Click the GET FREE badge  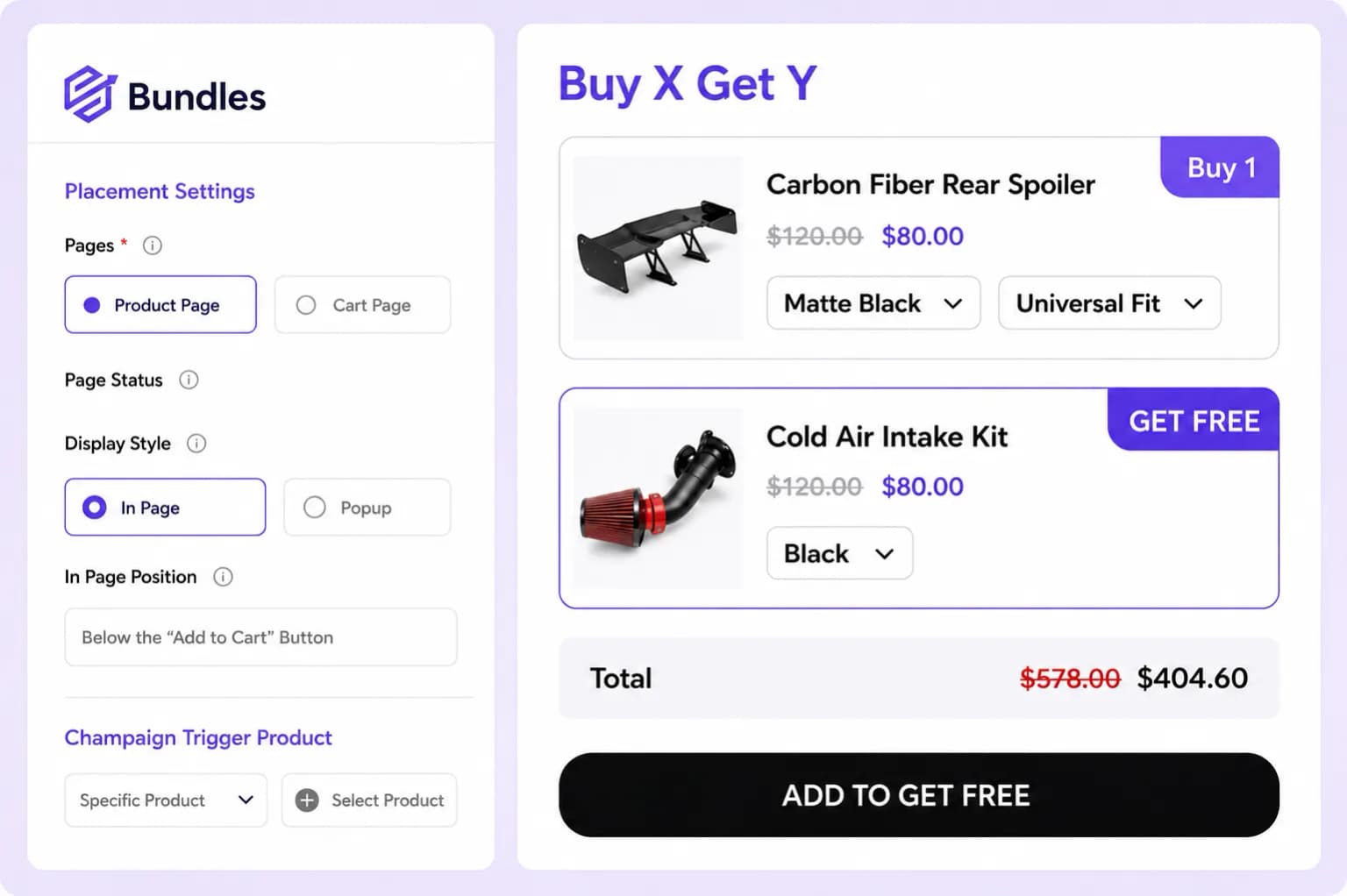(1194, 420)
